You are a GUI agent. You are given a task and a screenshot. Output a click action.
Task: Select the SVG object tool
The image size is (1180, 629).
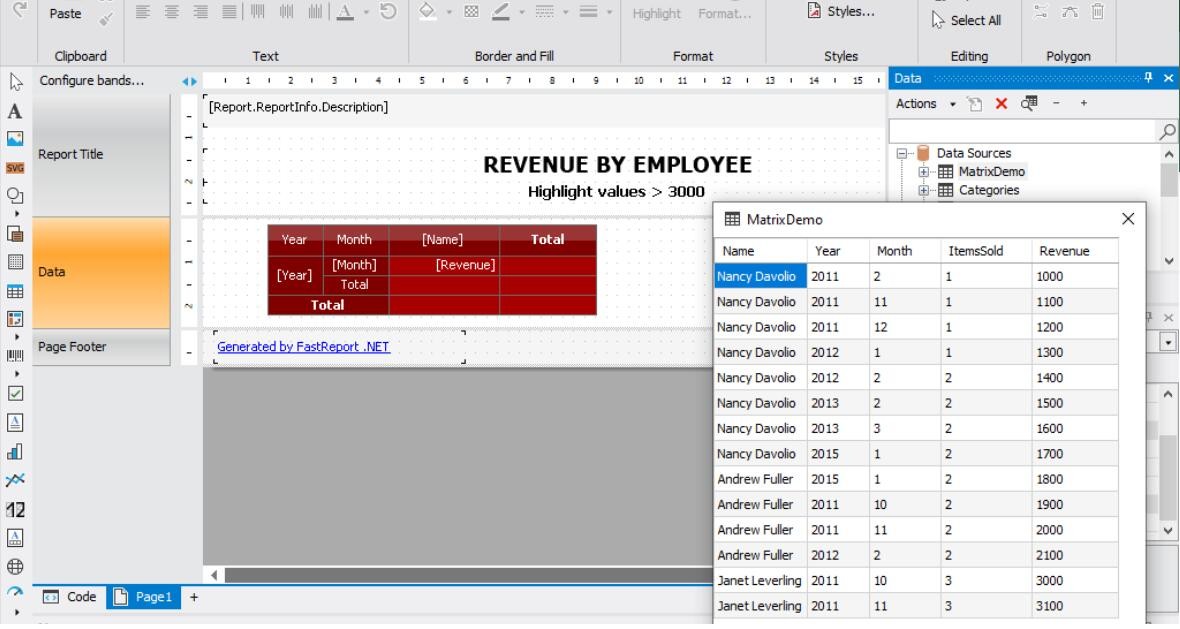15,168
